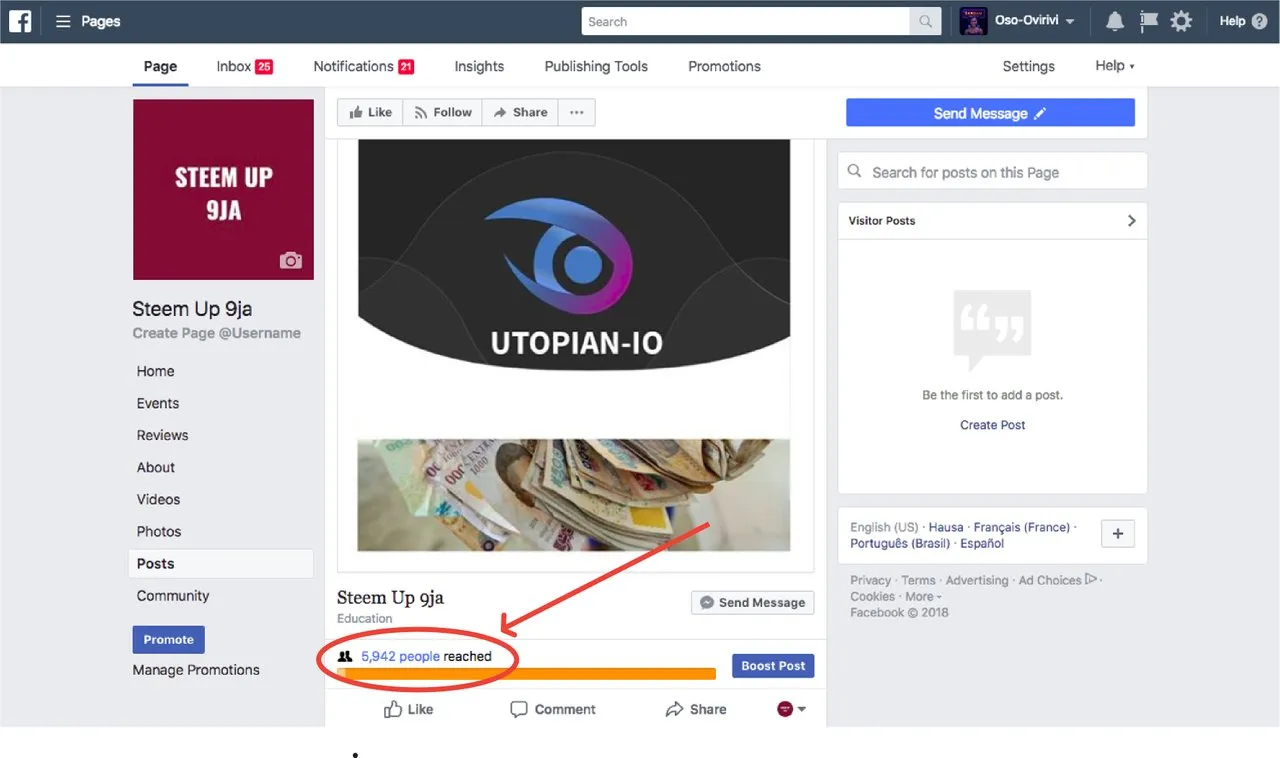Switch language to Português (Brasil)

click(899, 543)
